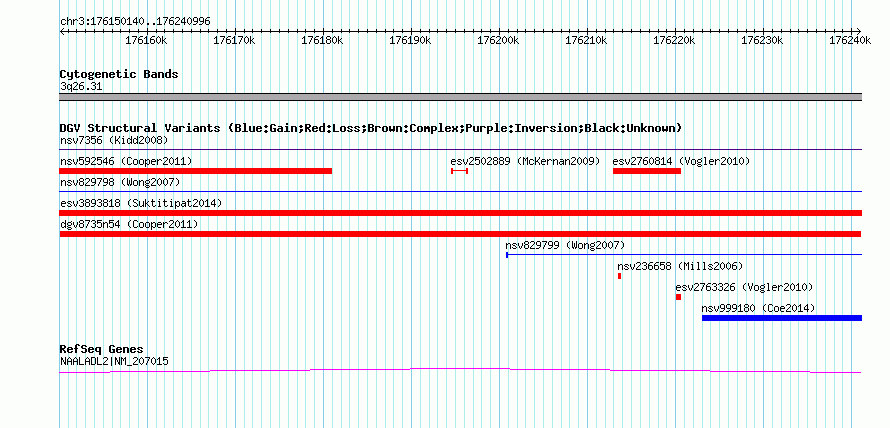Open gene NAALADL2|NM_207015 label
Viewport: 890px width, 428px height.
(x=114, y=361)
